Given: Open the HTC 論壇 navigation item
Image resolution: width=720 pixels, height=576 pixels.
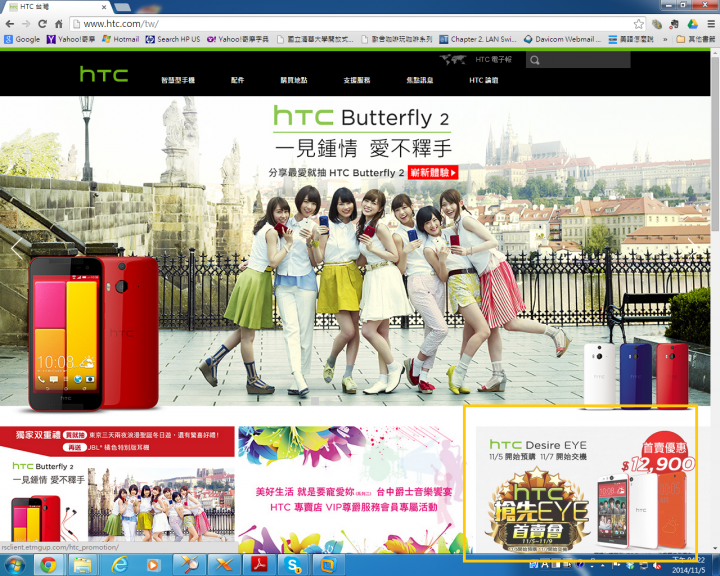Looking at the screenshot, I should (x=484, y=80).
